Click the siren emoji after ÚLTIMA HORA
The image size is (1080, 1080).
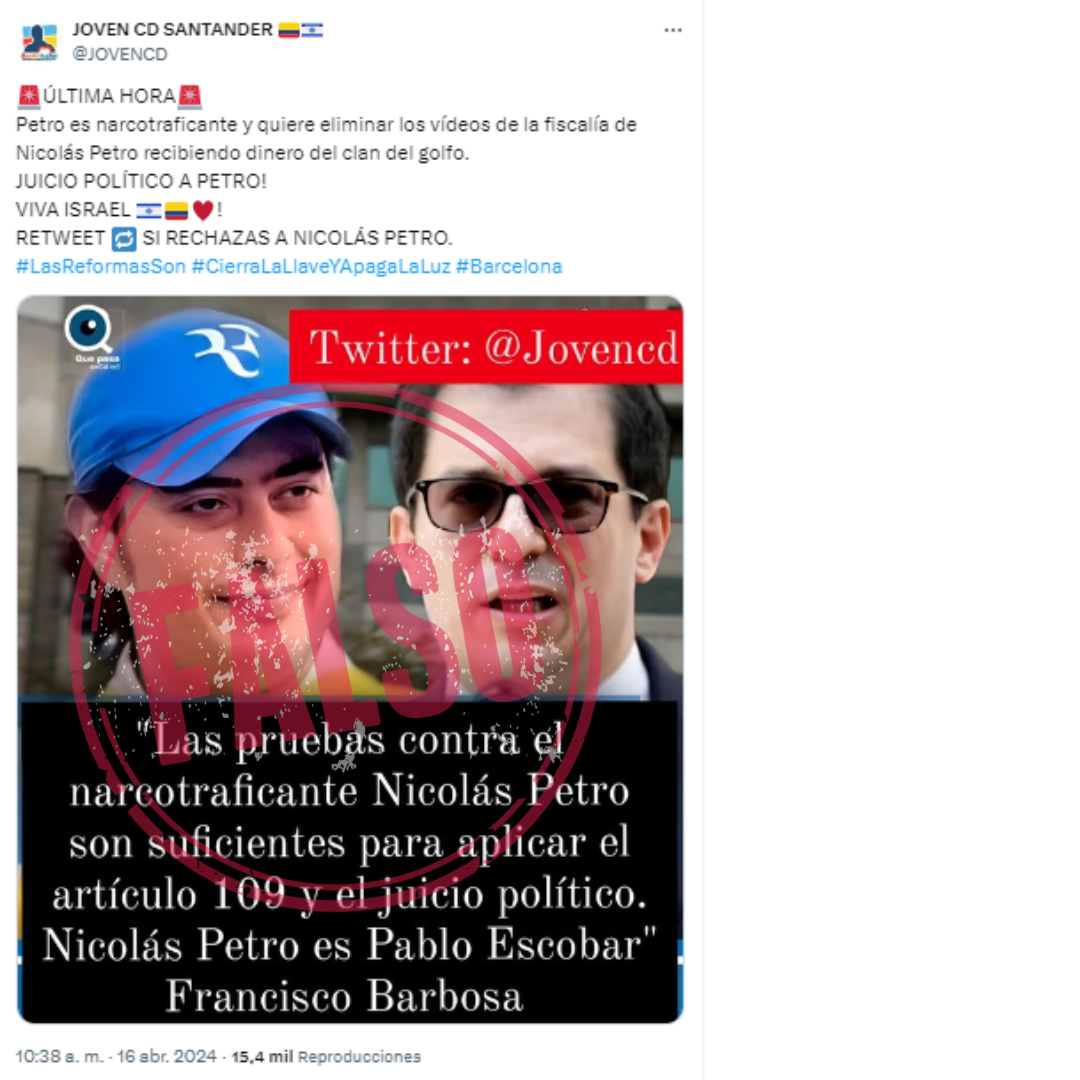click(189, 96)
